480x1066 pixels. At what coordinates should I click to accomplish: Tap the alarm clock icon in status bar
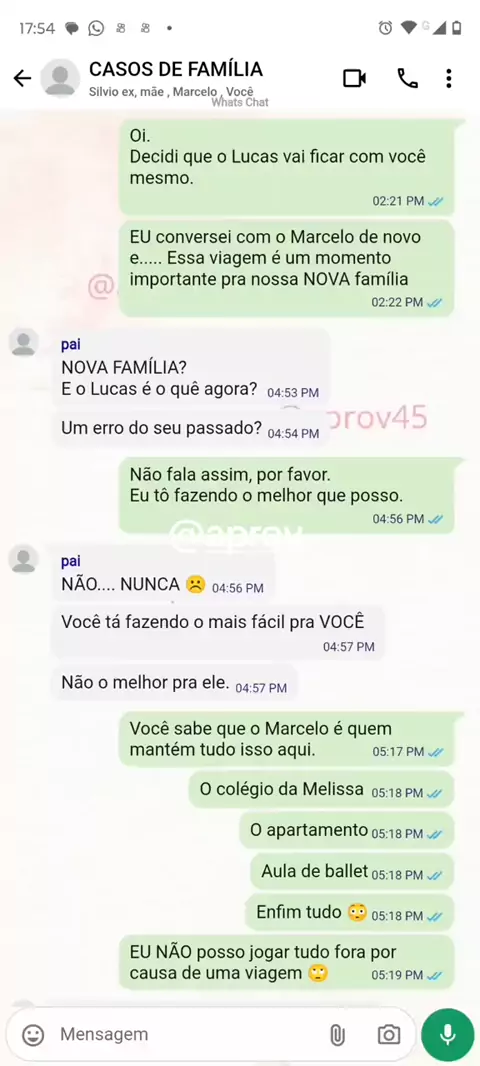(x=385, y=28)
